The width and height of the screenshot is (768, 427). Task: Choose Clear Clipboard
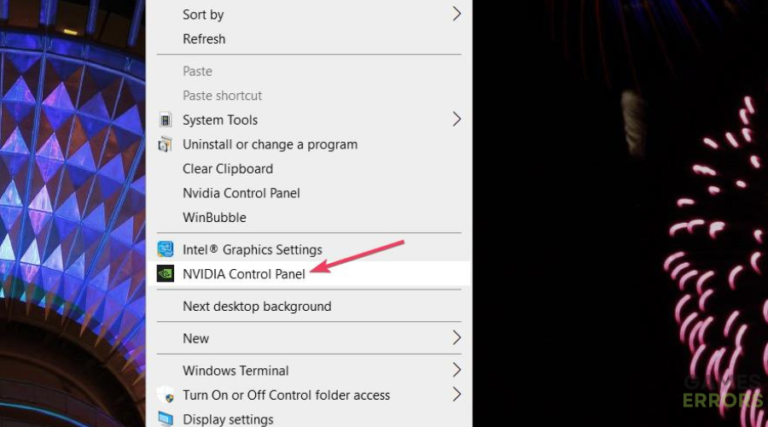pyautogui.click(x=227, y=169)
